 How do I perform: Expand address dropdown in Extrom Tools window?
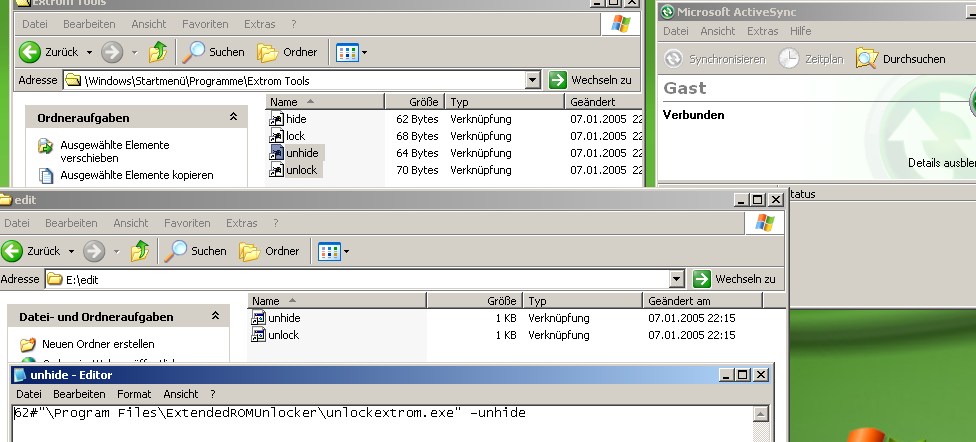coord(532,80)
